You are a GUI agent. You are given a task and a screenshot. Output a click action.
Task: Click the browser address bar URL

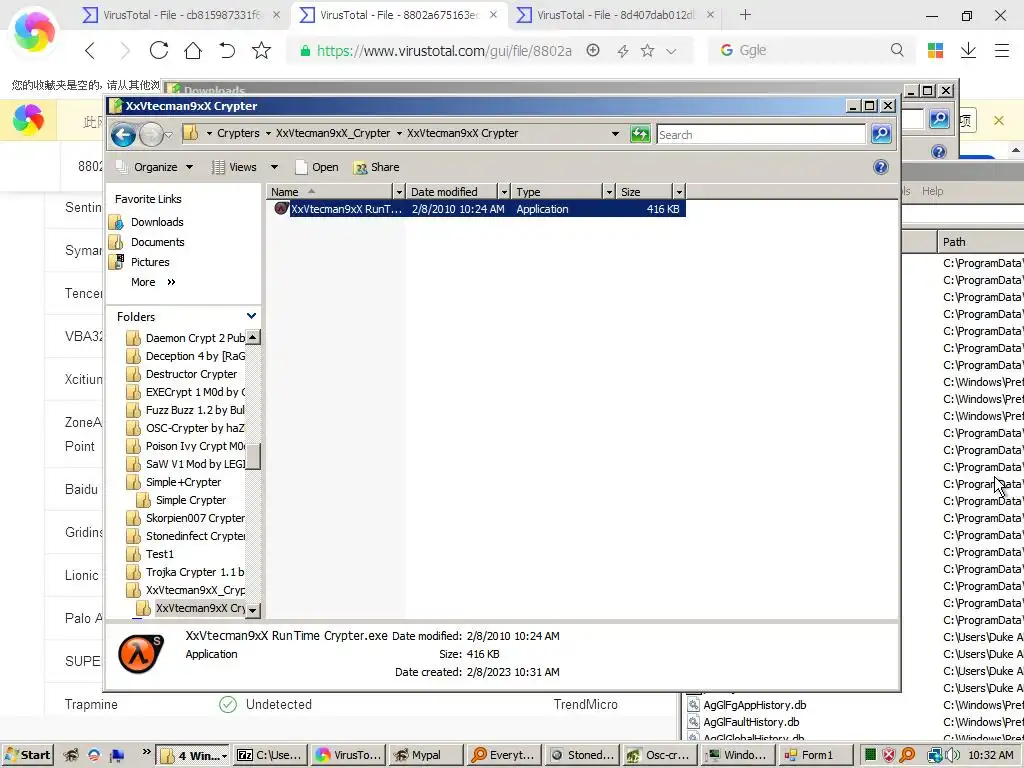tap(444, 51)
